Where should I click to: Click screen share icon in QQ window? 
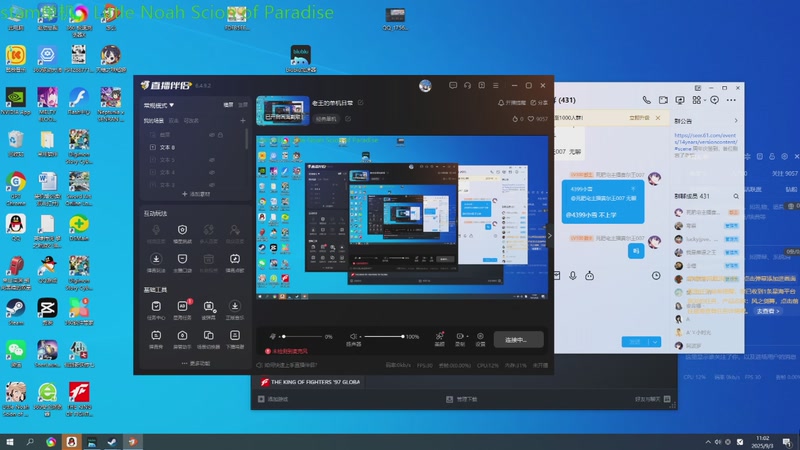(x=680, y=100)
